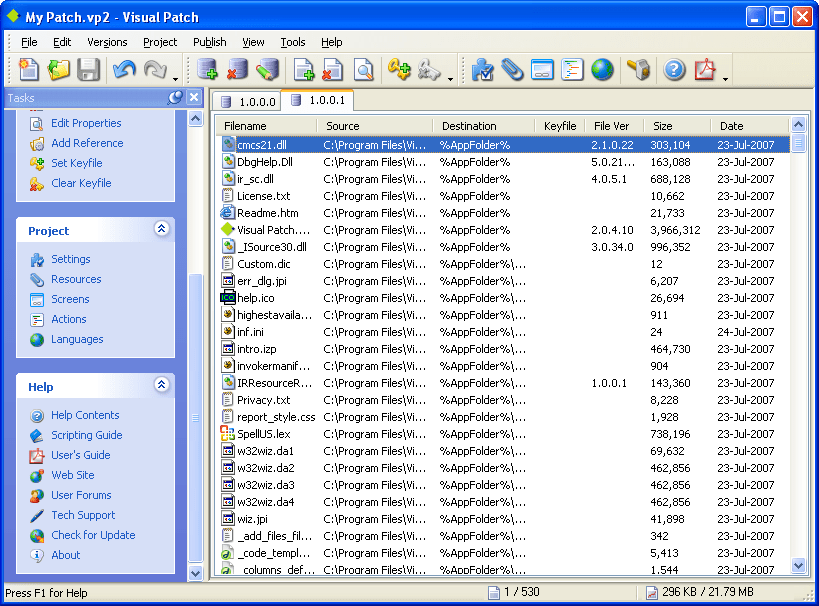Collapse the Help panel
Viewport: 819px width, 606px height.
(x=161, y=386)
